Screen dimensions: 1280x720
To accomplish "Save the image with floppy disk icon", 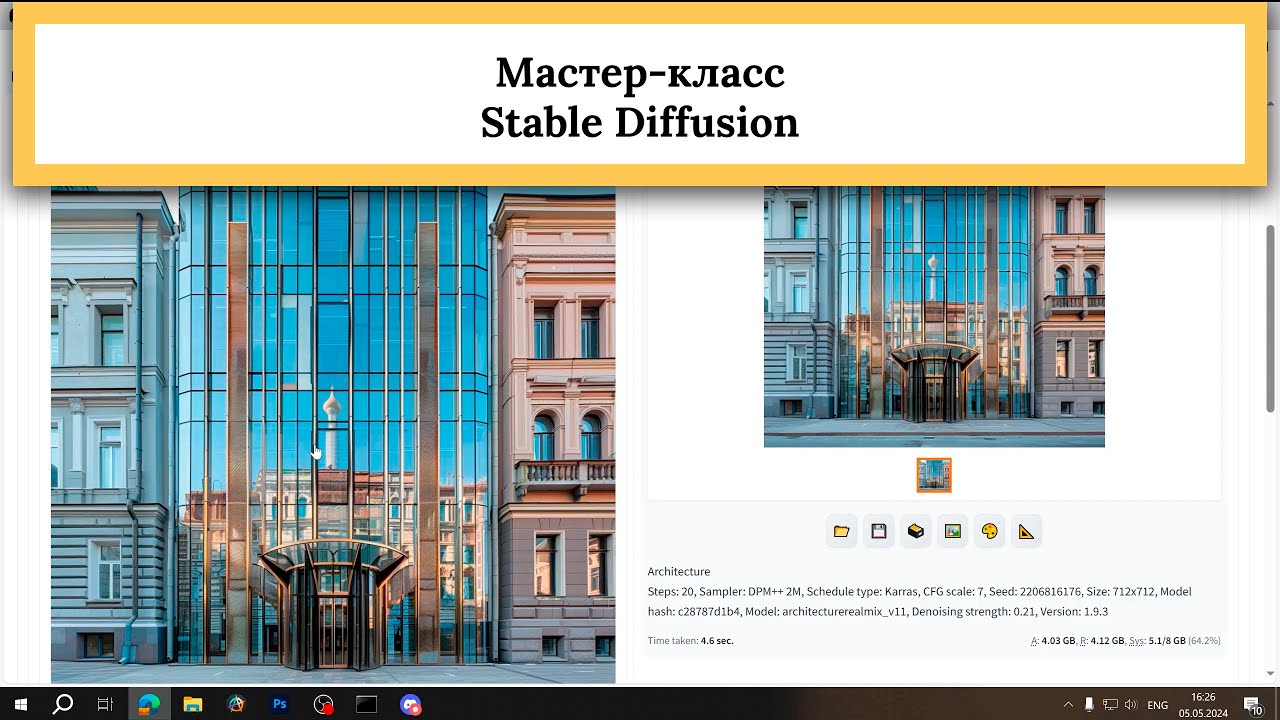I will [878, 531].
